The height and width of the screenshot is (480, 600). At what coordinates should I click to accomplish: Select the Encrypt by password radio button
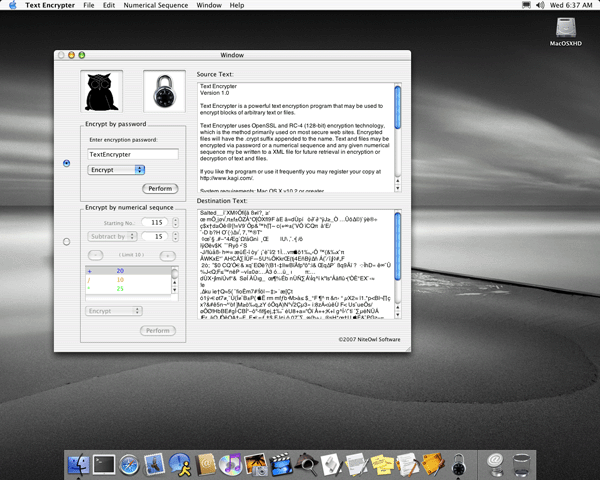(67, 163)
